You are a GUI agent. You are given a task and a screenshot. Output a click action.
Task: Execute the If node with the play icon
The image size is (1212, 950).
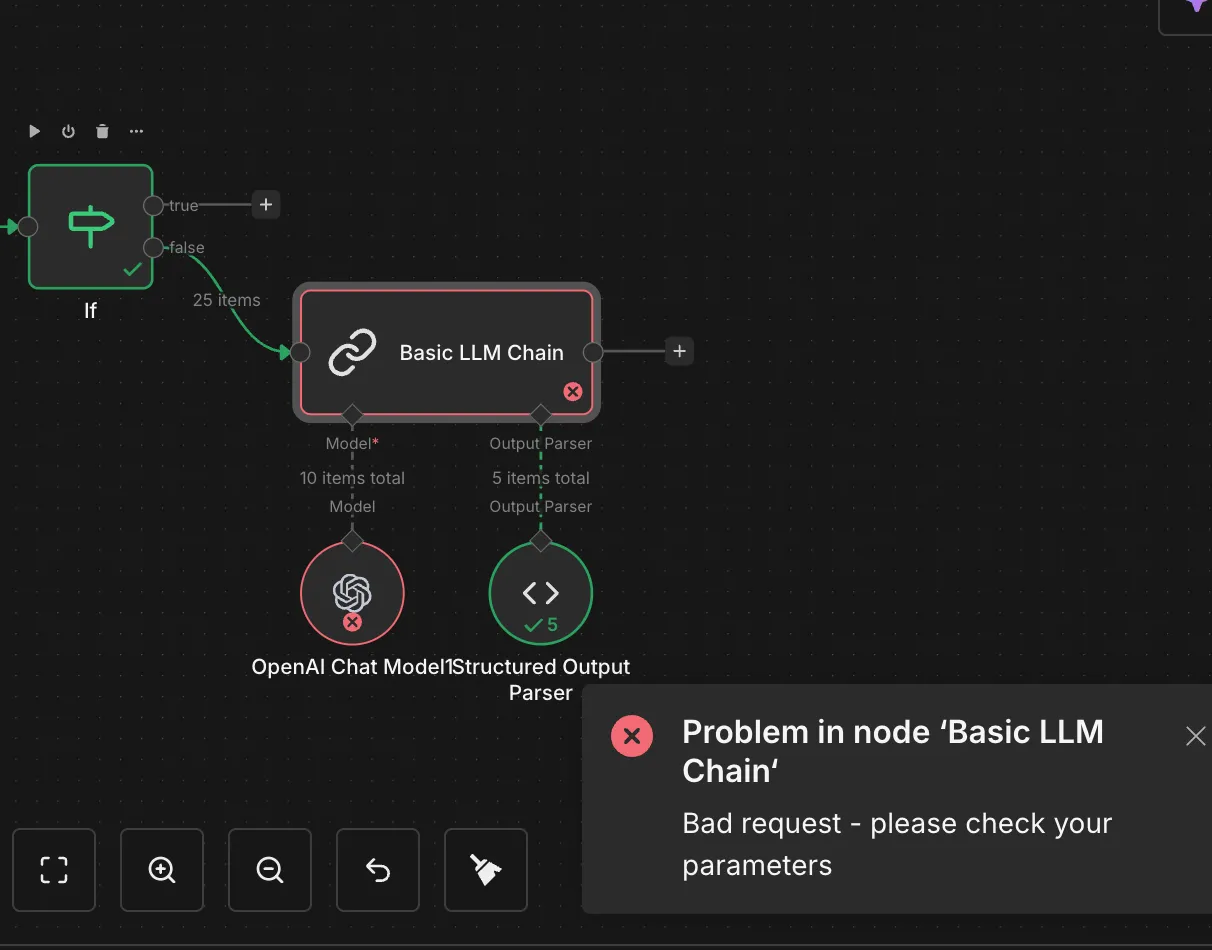pos(34,131)
